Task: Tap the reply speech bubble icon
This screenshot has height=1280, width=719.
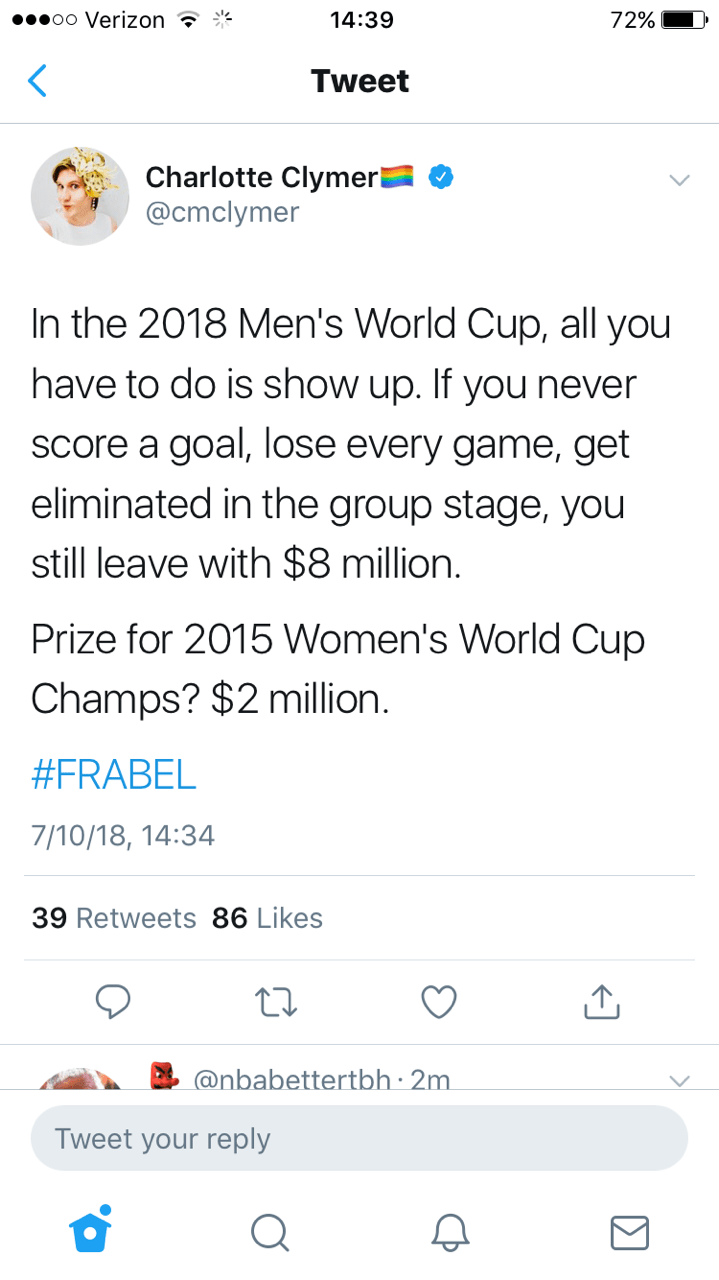Action: tap(112, 1002)
